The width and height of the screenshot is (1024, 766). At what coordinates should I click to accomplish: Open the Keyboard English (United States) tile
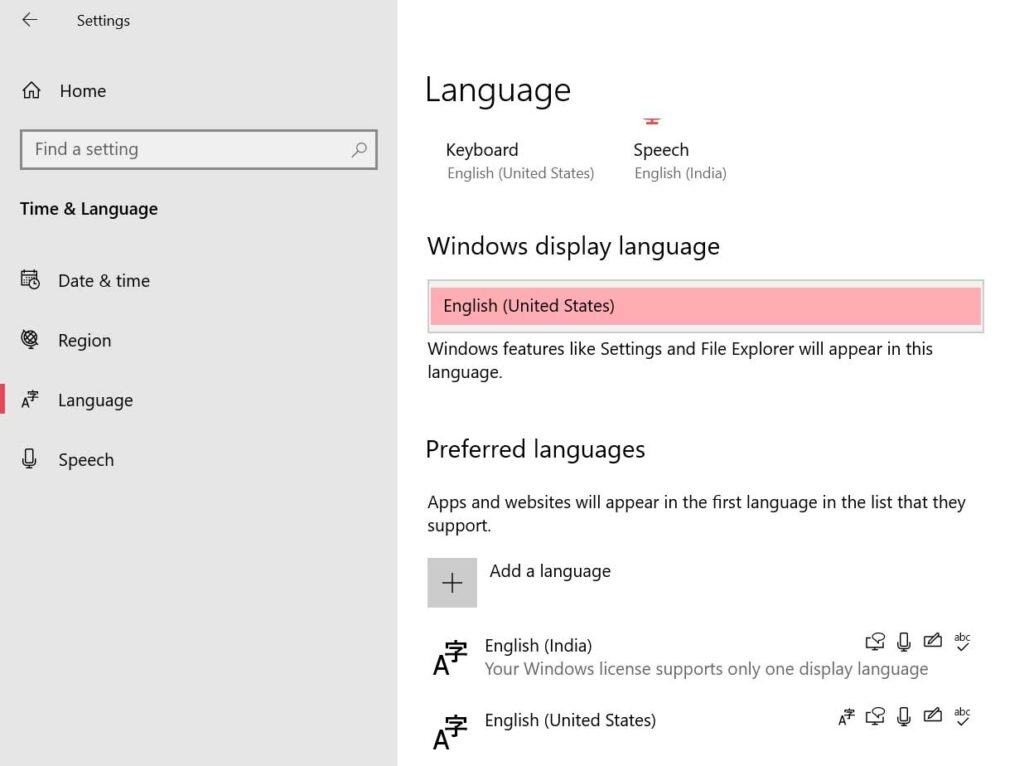tap(520, 161)
